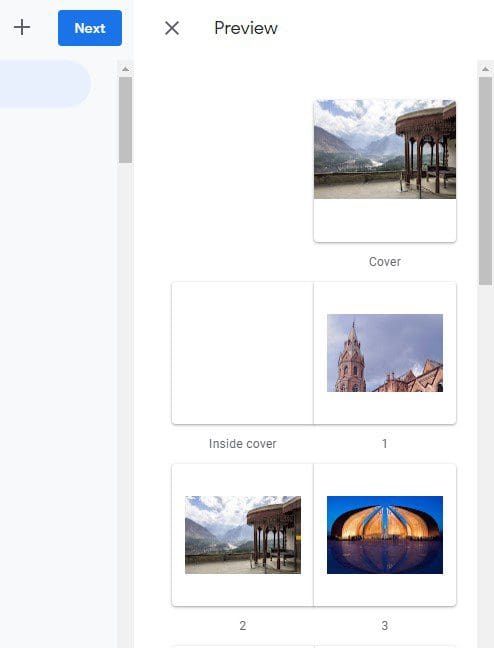Open page 1 clock tower photo
This screenshot has height=648, width=494.
[x=384, y=353]
